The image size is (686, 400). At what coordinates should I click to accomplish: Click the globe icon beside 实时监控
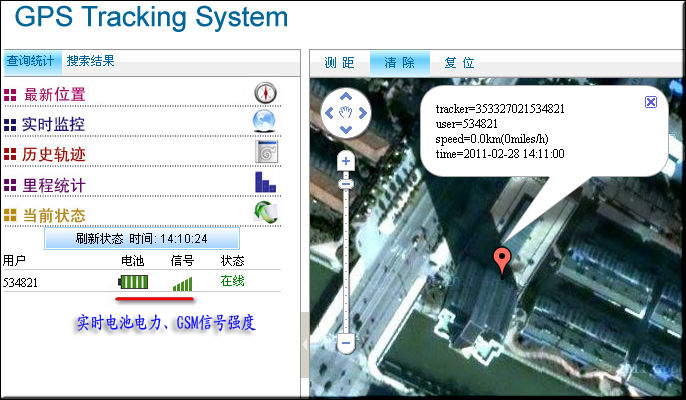pyautogui.click(x=264, y=122)
